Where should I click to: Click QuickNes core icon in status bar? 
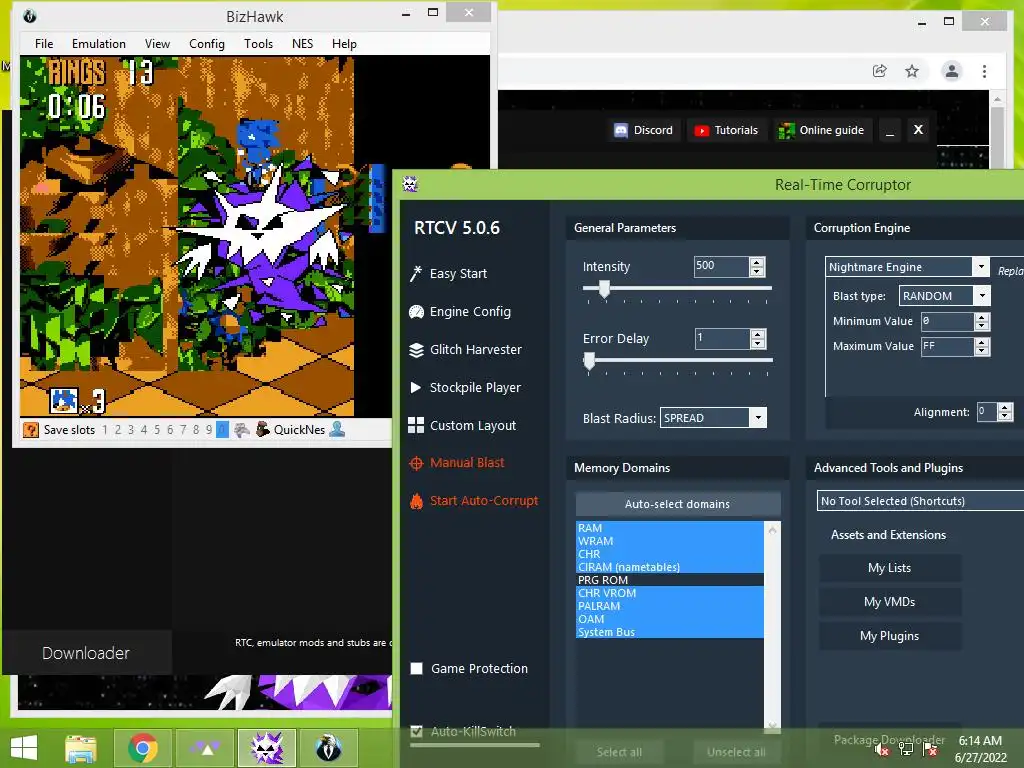(x=263, y=429)
